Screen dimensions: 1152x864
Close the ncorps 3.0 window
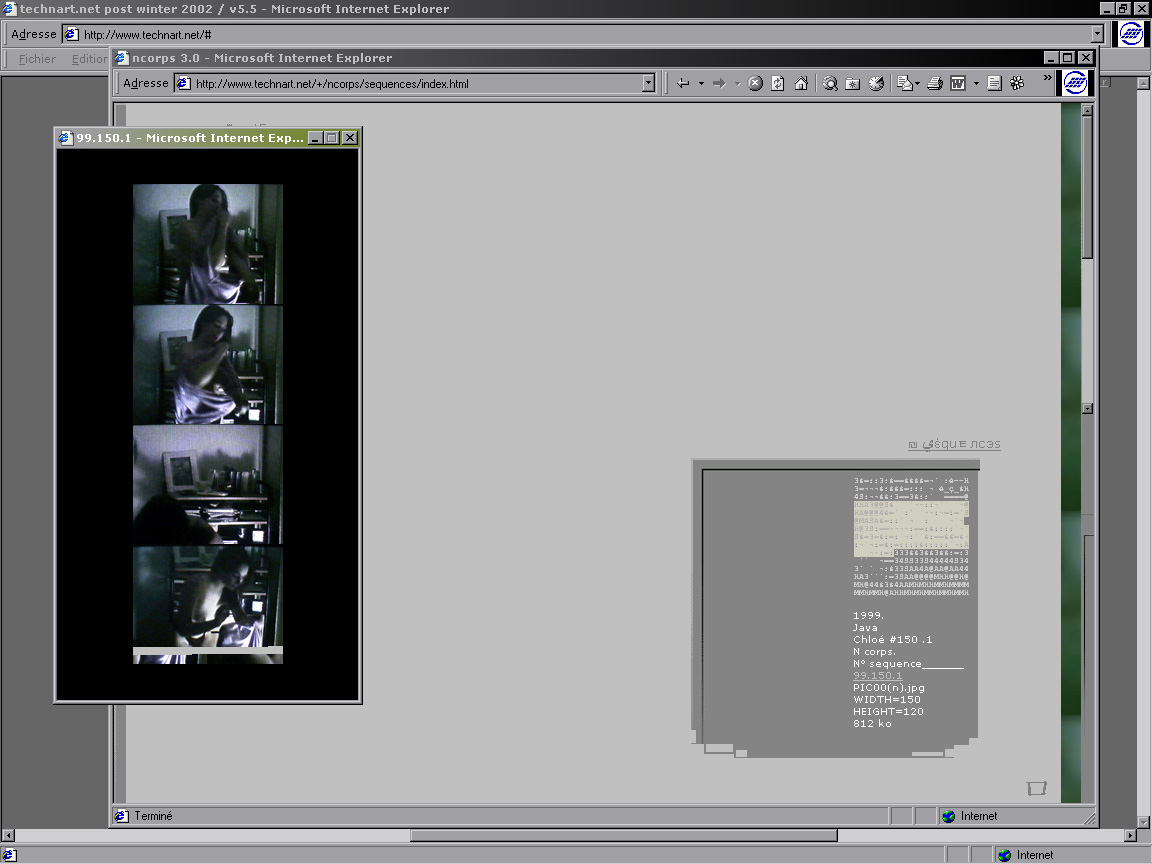(1086, 57)
